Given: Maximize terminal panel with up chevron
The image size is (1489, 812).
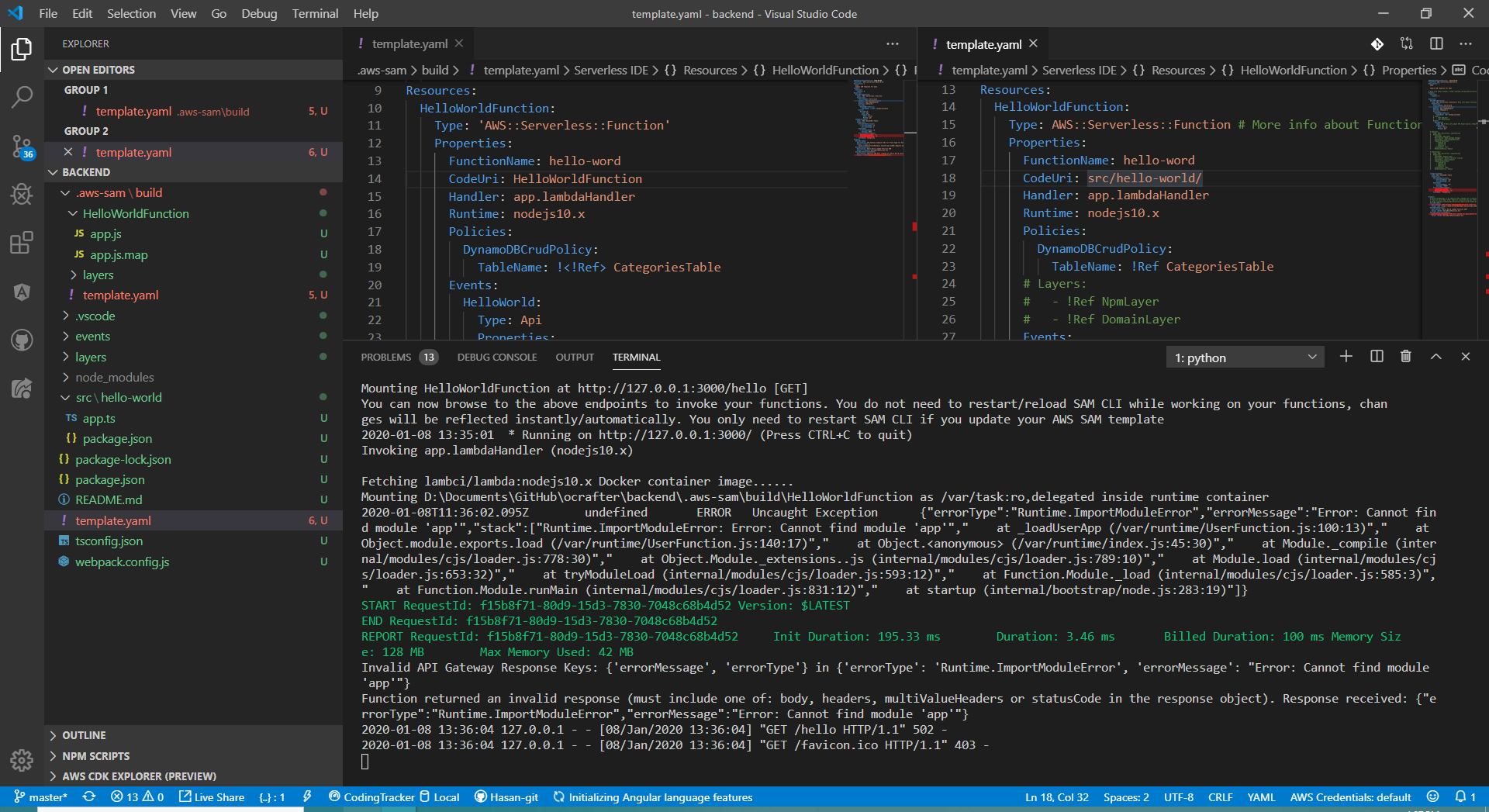Looking at the screenshot, I should click(x=1435, y=357).
